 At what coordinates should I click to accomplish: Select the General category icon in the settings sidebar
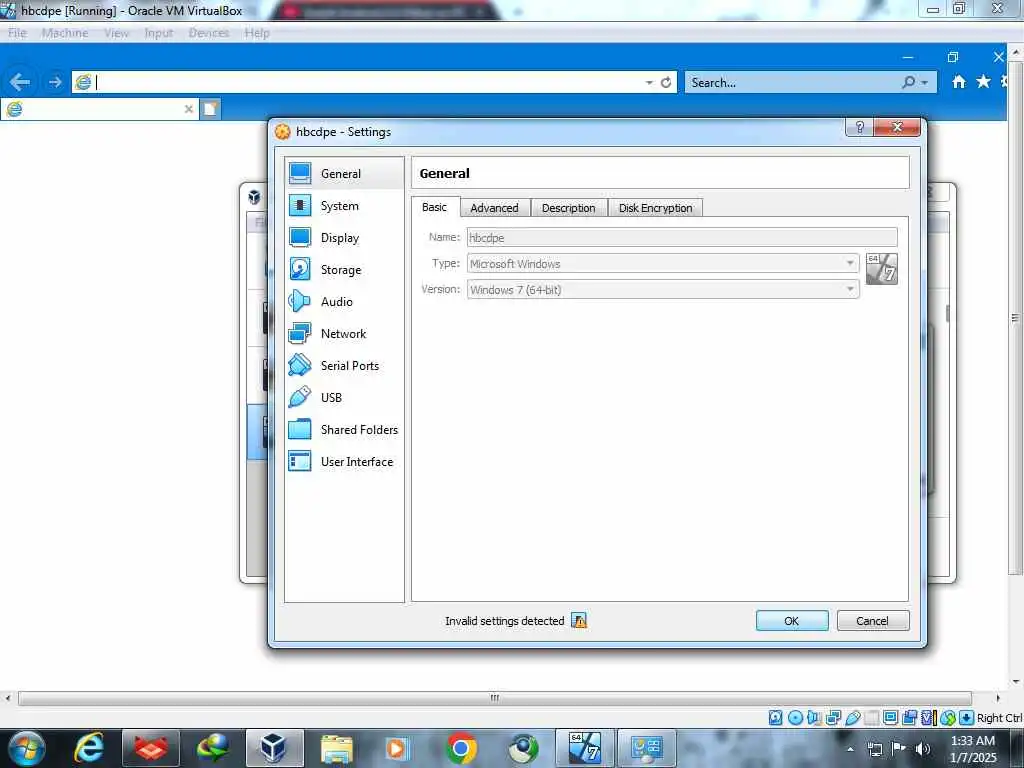point(300,173)
